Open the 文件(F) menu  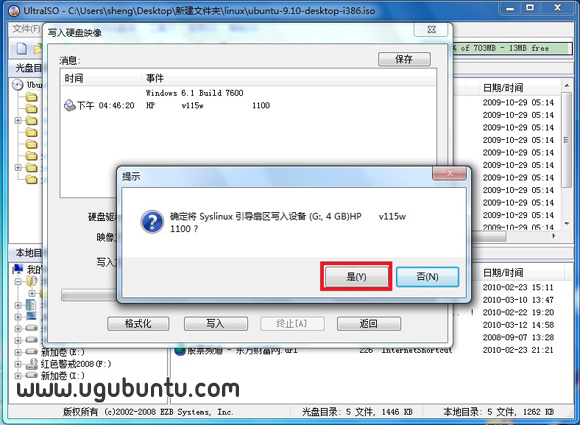[x=26, y=28]
